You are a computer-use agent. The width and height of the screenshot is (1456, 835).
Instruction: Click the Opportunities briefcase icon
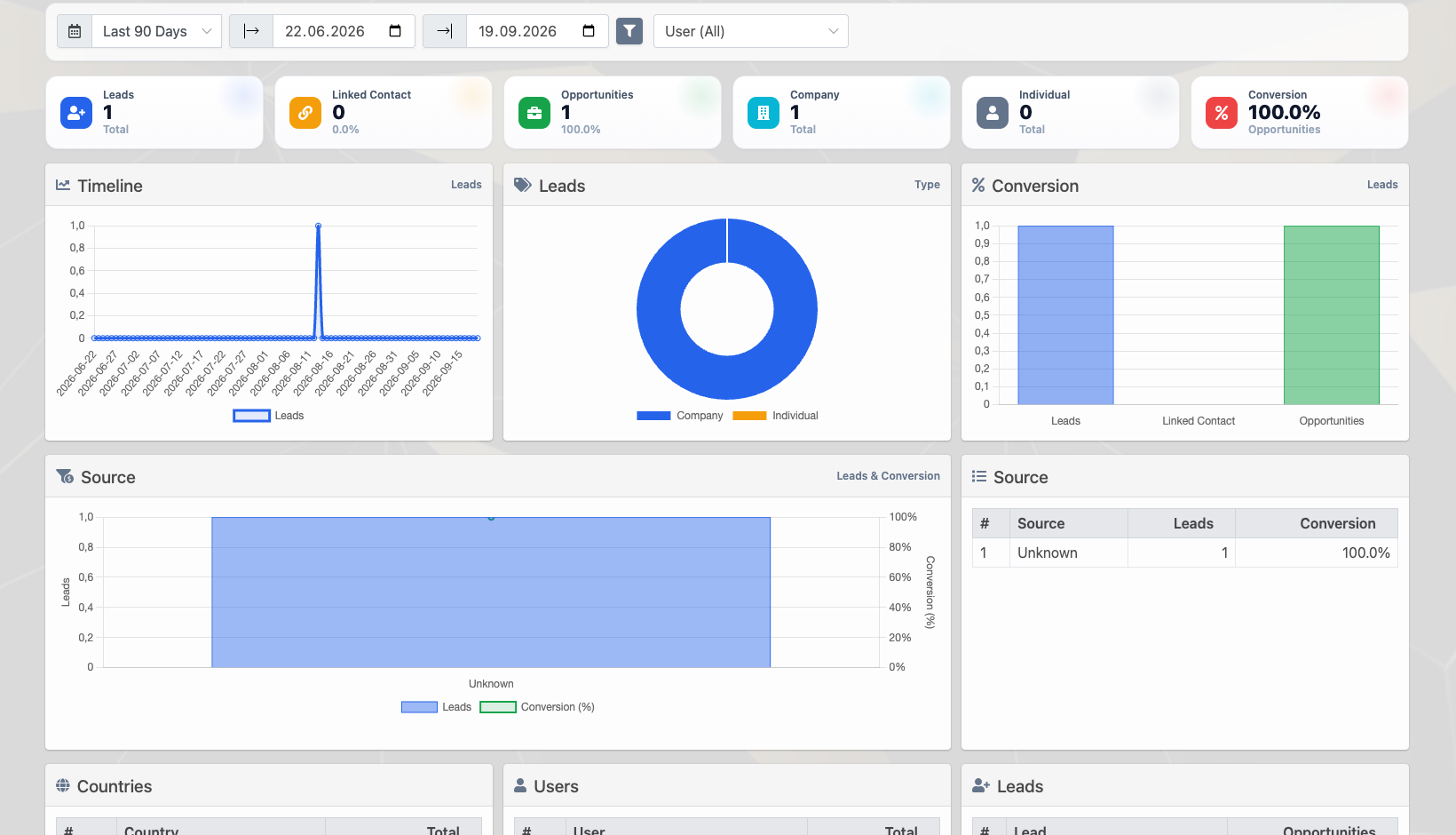[x=534, y=113]
